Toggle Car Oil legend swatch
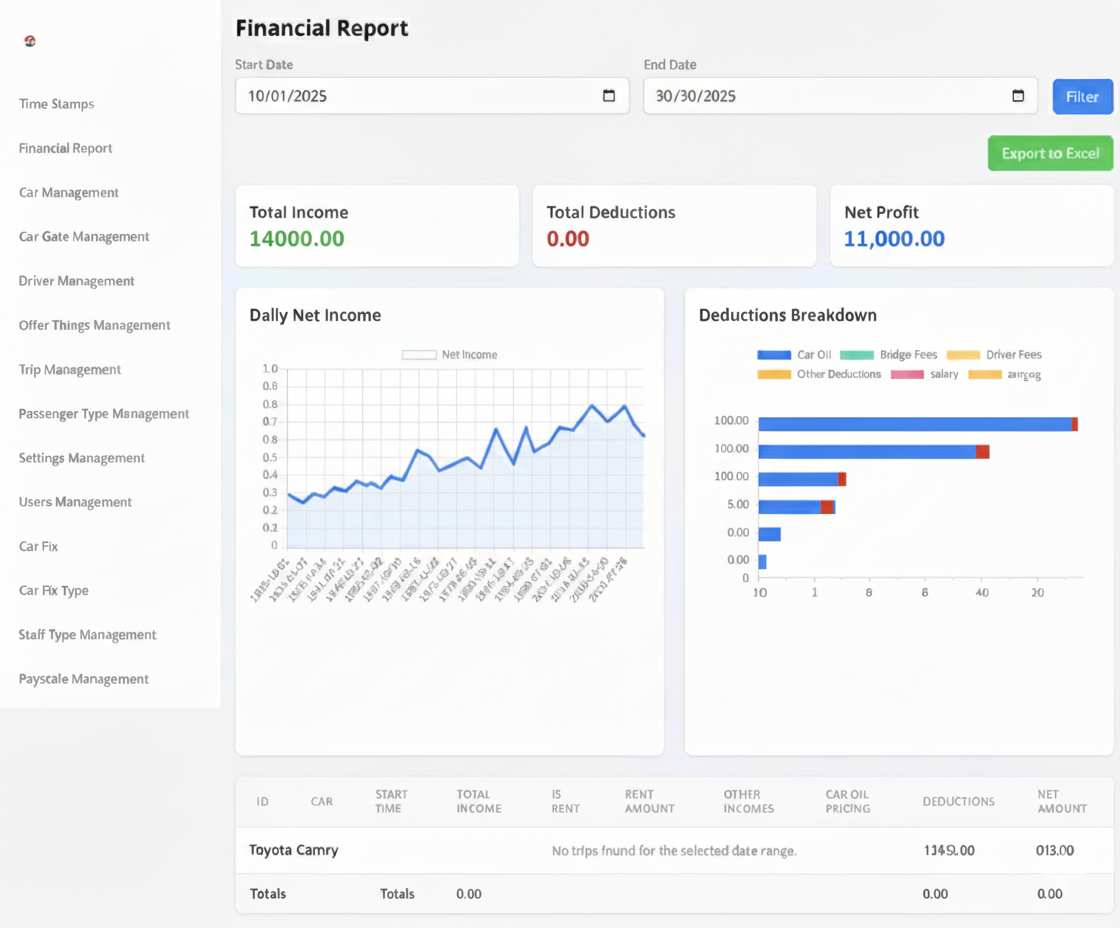The image size is (1120, 928). pyautogui.click(x=774, y=355)
